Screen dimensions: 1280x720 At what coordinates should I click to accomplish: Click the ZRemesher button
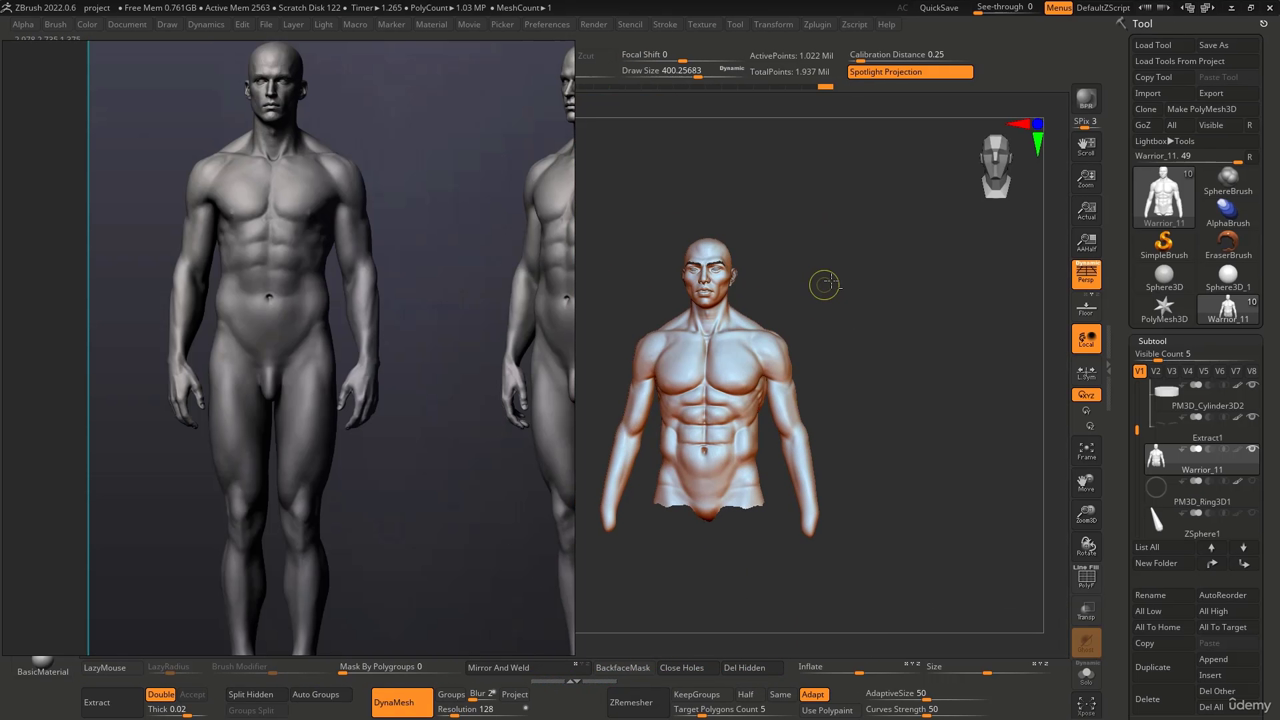click(x=631, y=702)
